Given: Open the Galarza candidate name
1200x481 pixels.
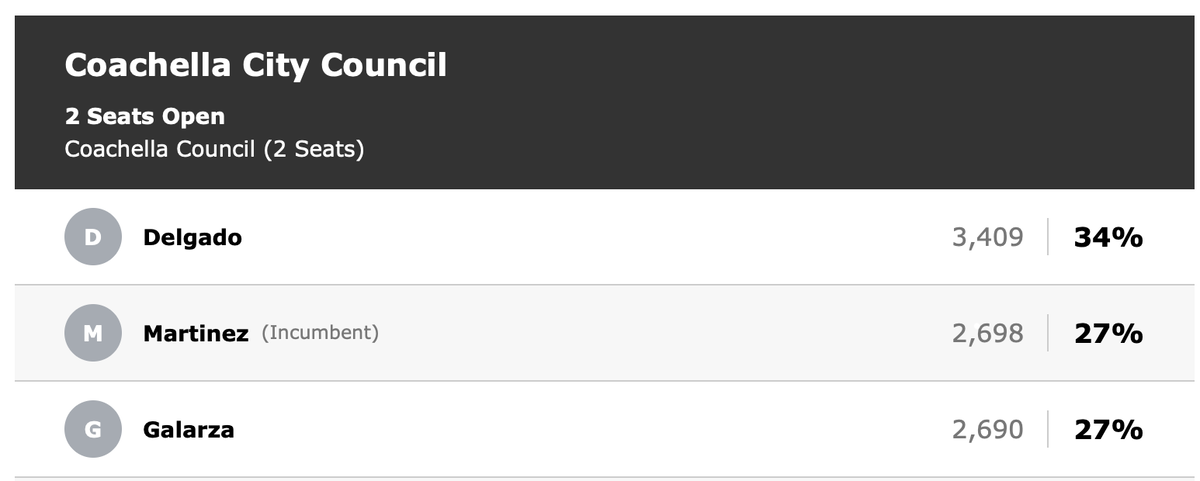Looking at the screenshot, I should [189, 429].
